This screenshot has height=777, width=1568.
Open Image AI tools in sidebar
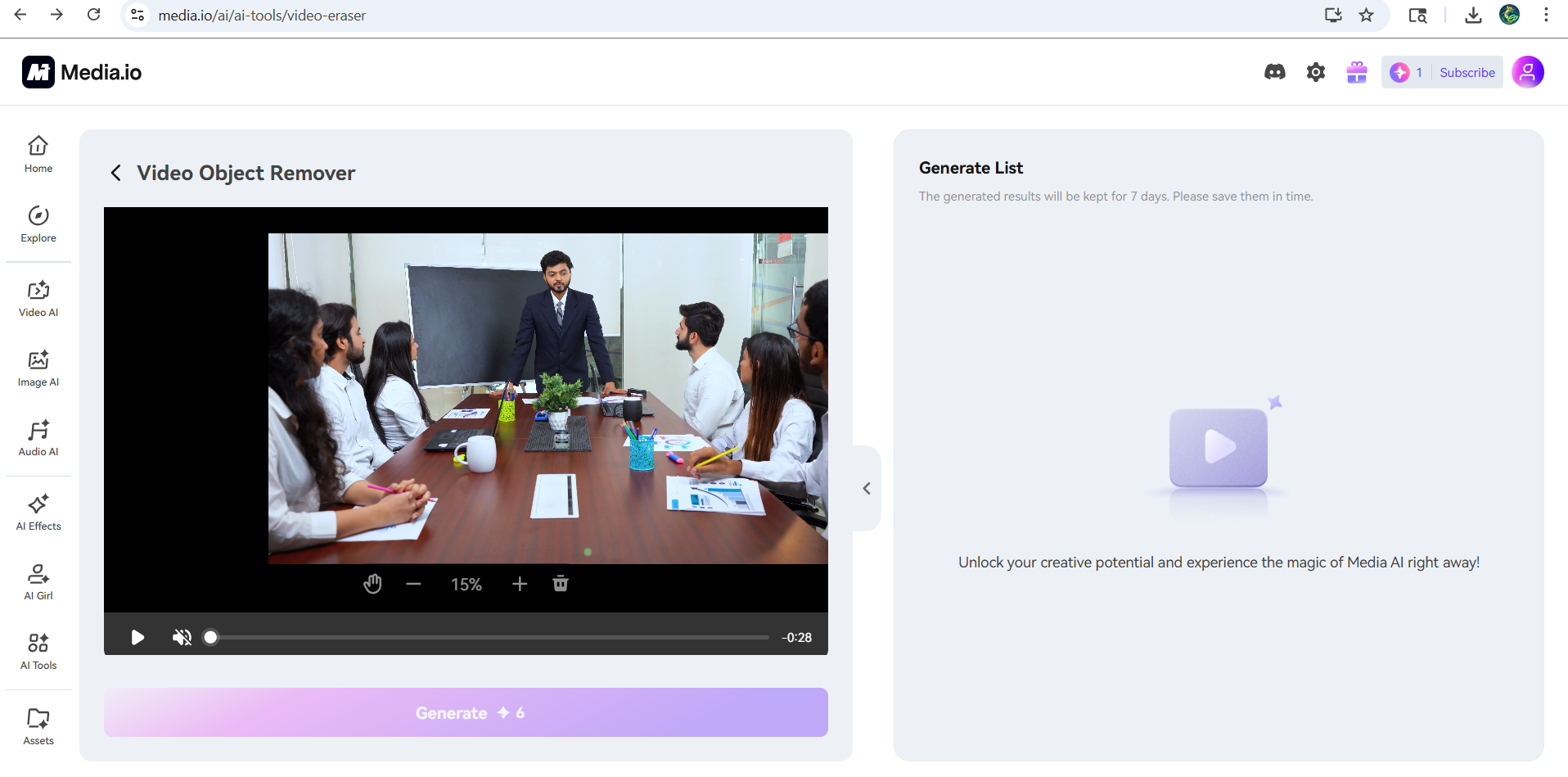pyautogui.click(x=38, y=368)
